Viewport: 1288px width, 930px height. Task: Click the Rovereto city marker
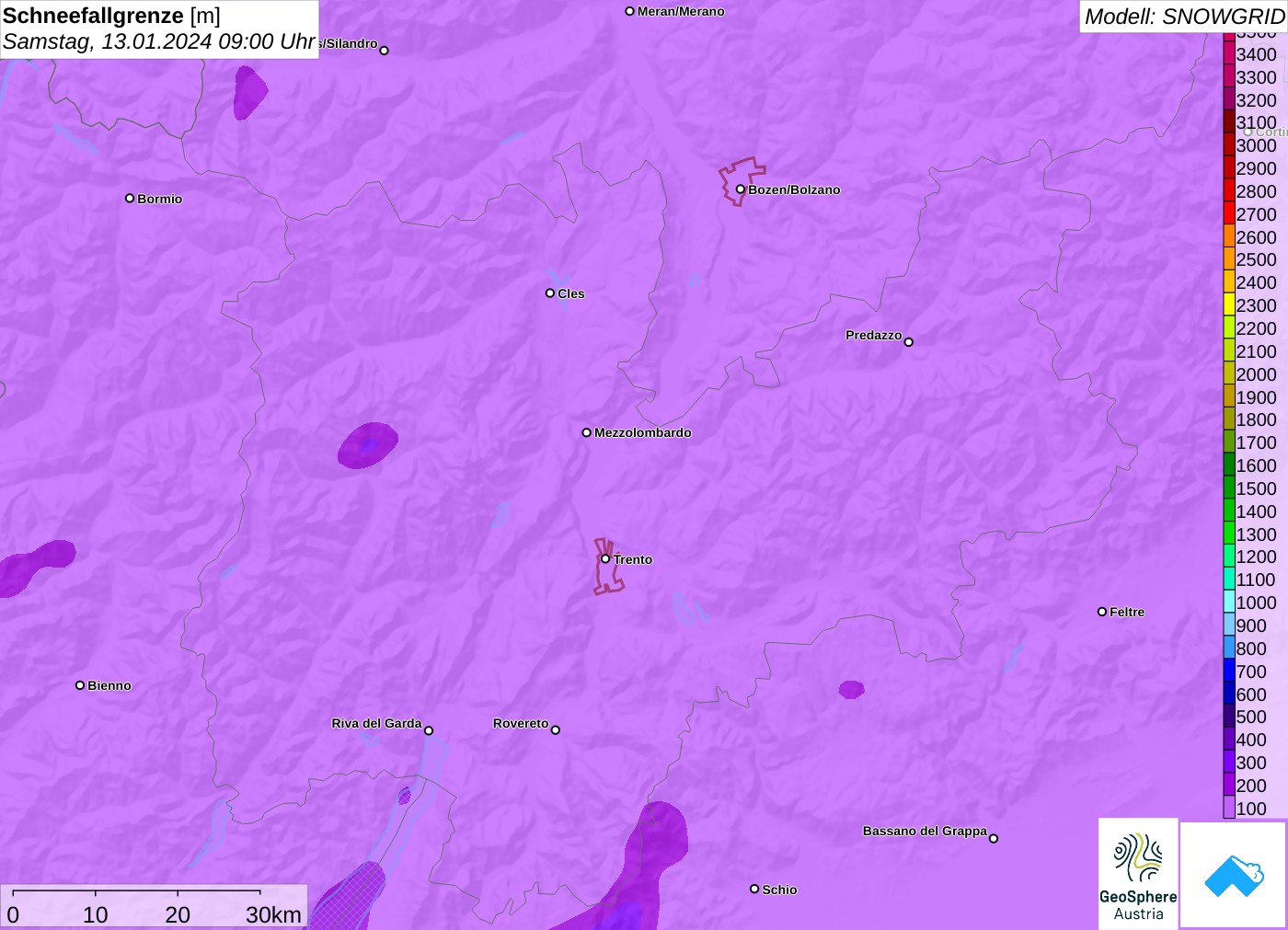pyautogui.click(x=556, y=730)
